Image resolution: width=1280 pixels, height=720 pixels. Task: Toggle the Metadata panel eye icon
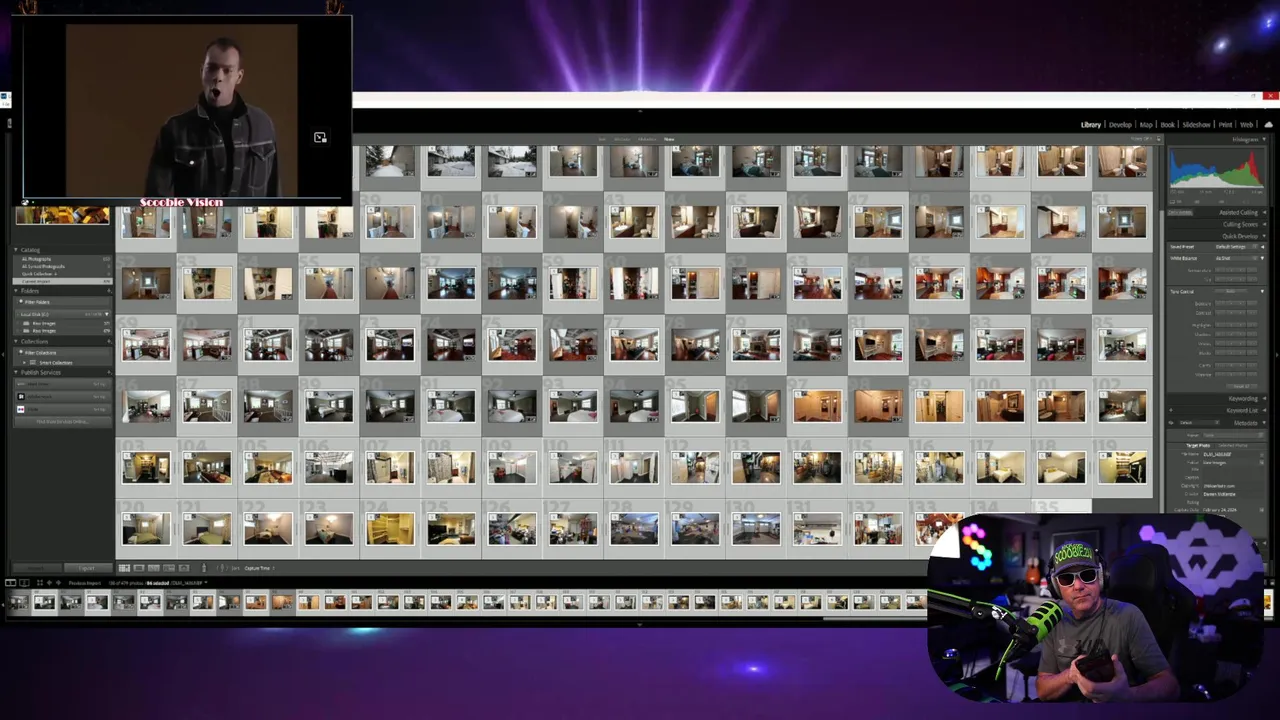[x=1171, y=422]
